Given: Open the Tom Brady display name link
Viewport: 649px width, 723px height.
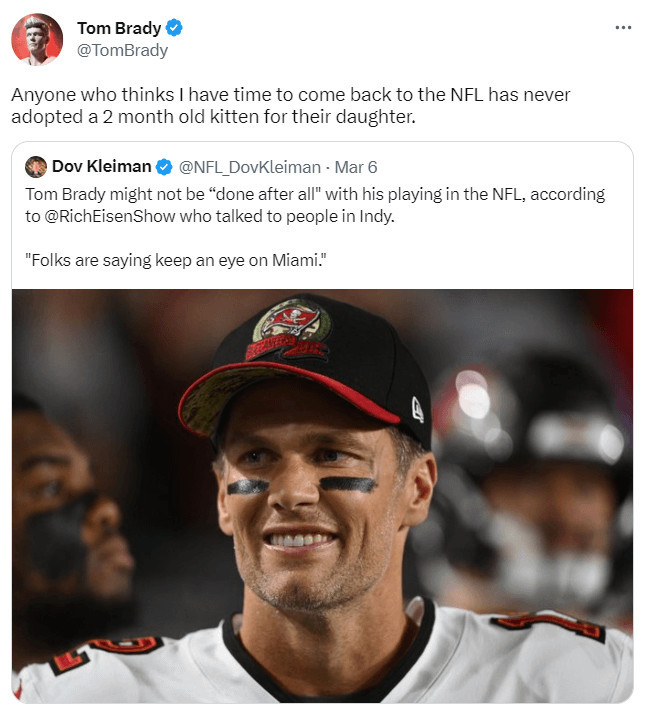Looking at the screenshot, I should point(119,28).
